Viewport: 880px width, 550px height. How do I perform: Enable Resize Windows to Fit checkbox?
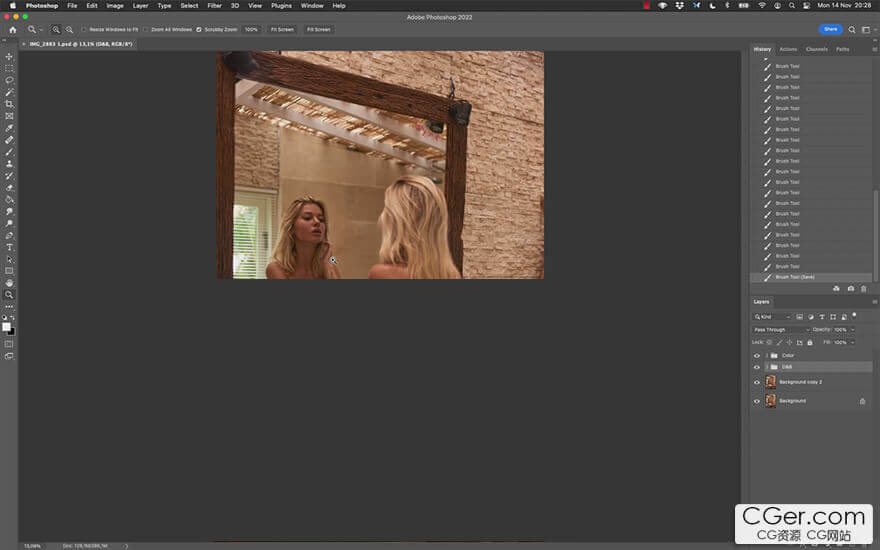pos(84,30)
